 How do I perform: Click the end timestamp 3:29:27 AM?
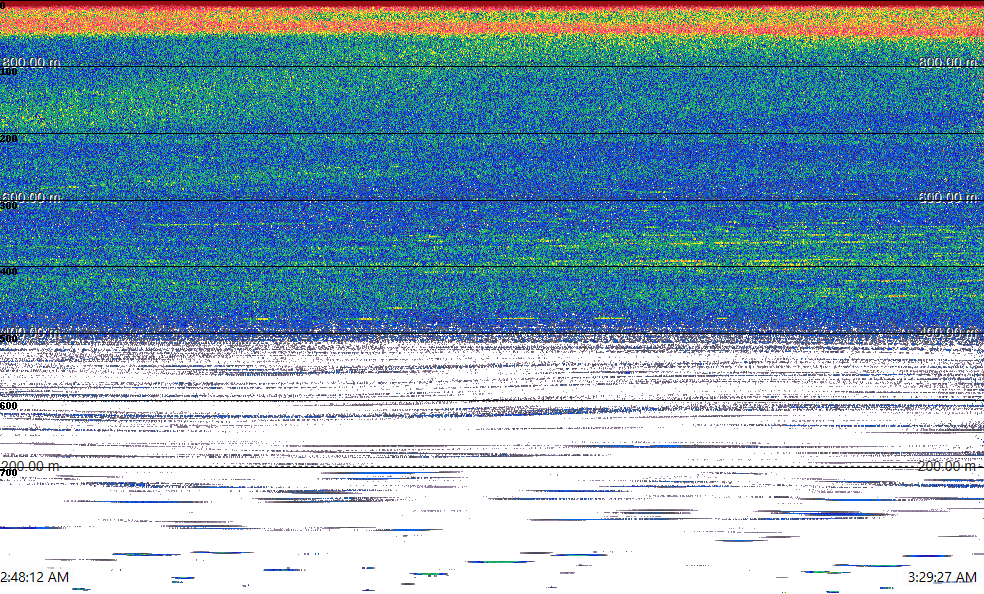pos(943,577)
